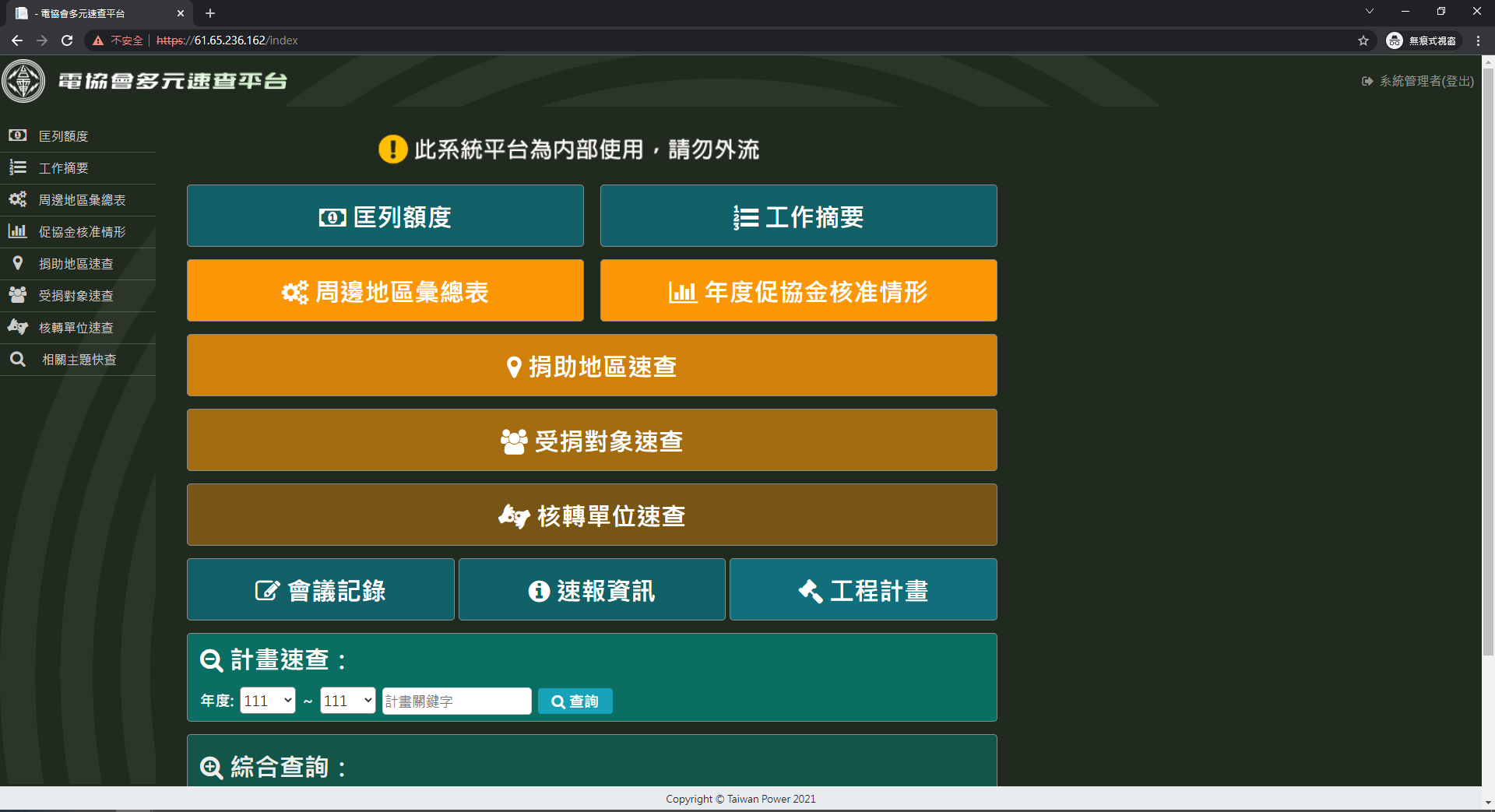
Task: Click the zoom-in magnifier icon beside 綜合查詢
Action: pos(212,768)
